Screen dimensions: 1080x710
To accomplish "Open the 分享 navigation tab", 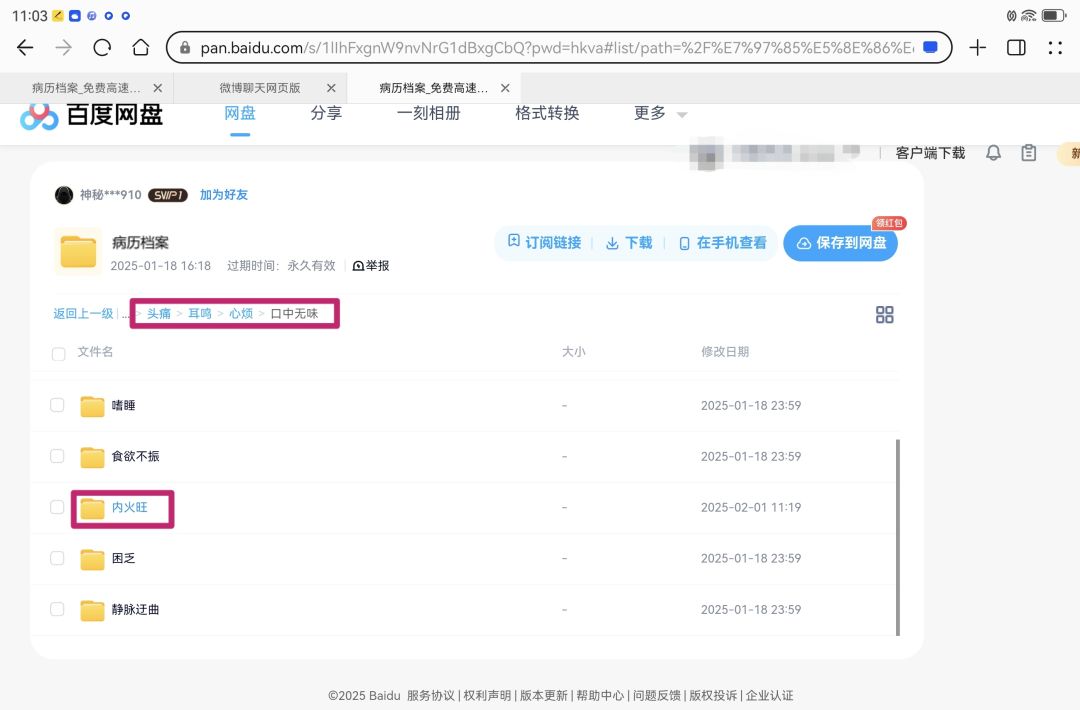I will 326,113.
